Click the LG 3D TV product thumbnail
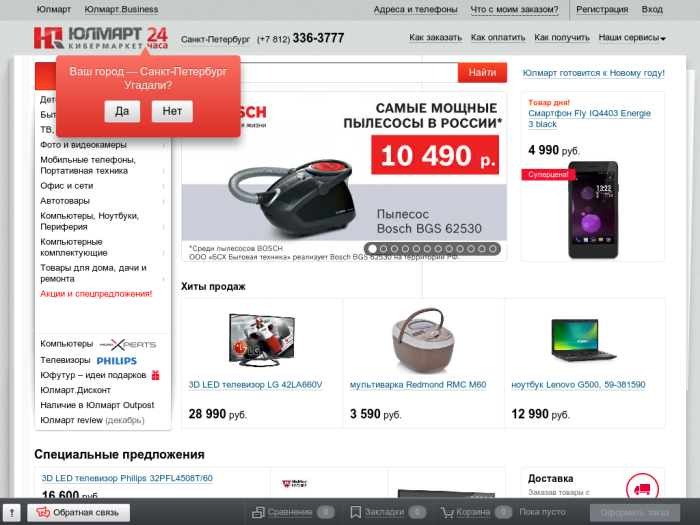The height and width of the screenshot is (525, 700). point(262,340)
